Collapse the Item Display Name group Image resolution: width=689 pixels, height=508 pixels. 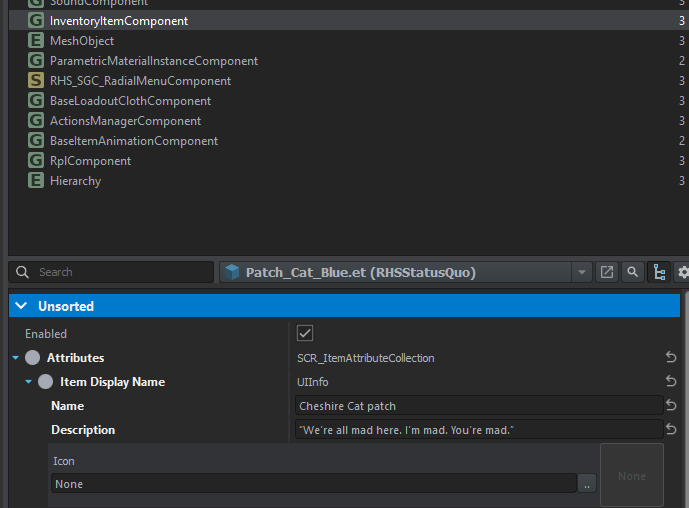pos(29,382)
